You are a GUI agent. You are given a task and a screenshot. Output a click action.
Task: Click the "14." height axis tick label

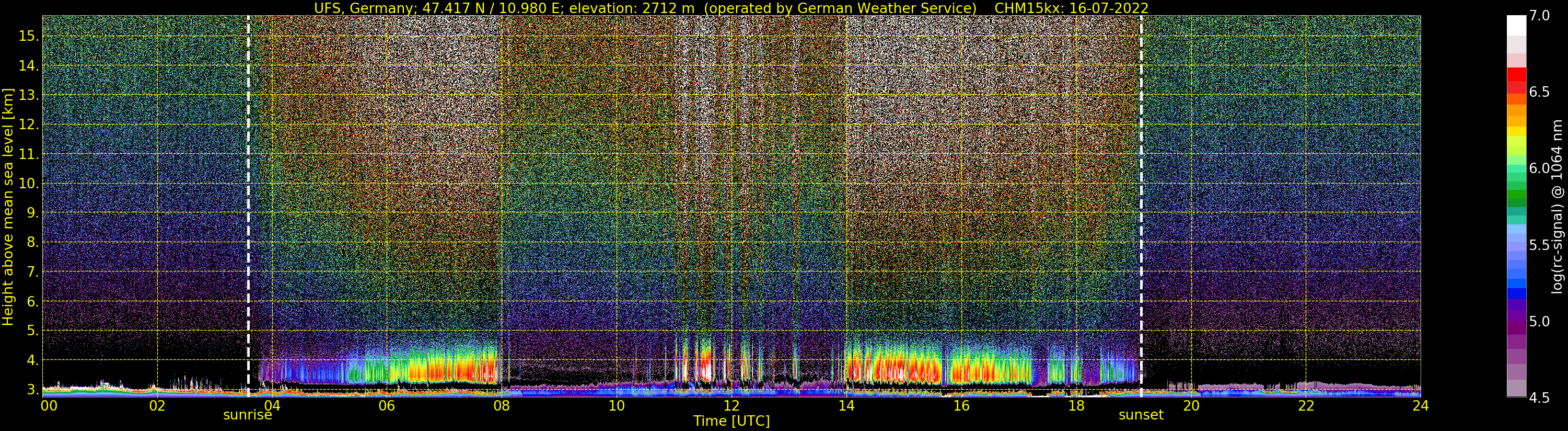pyautogui.click(x=29, y=65)
